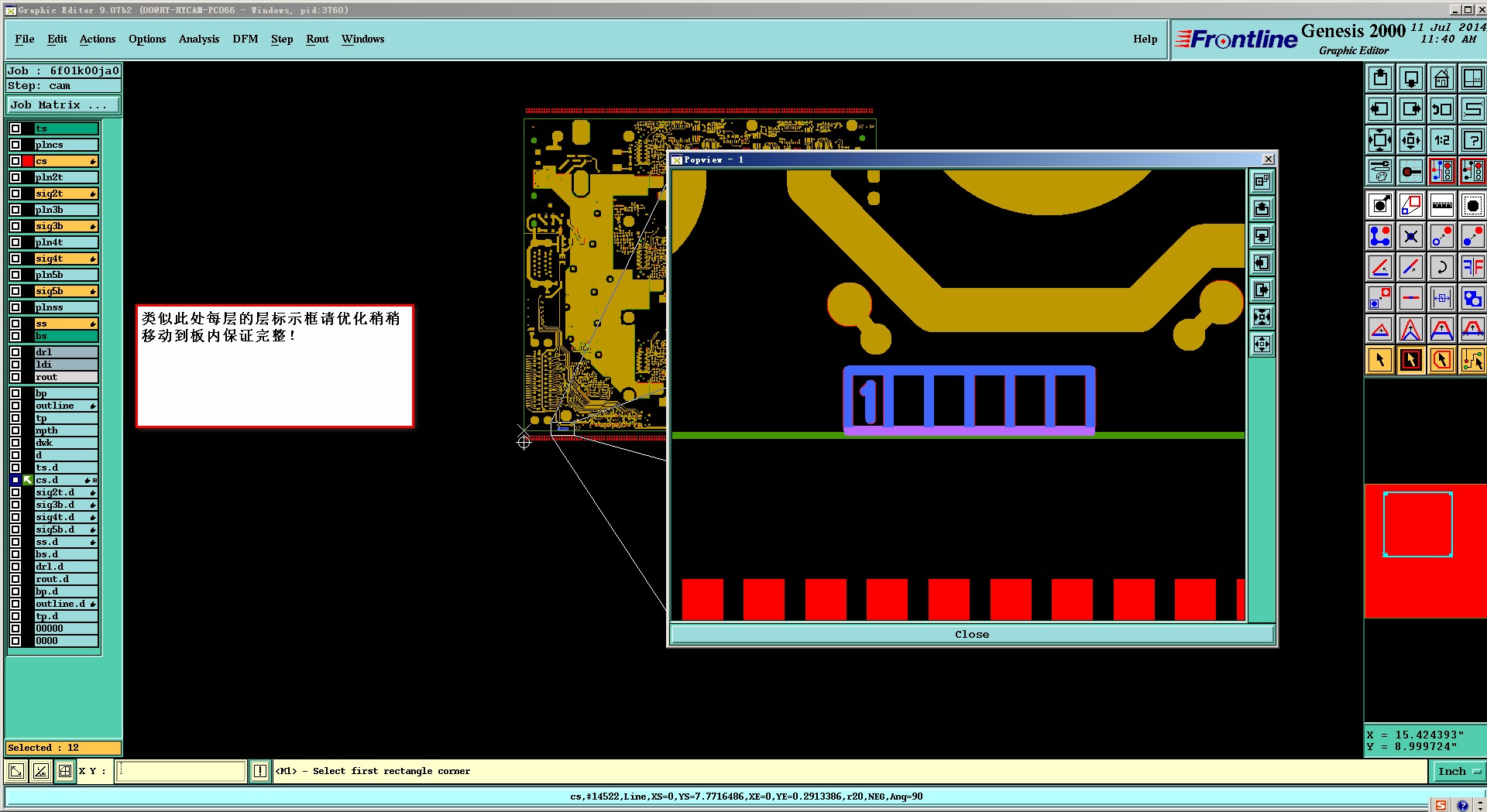Click the pan right icon in main toolbar
This screenshot has height=812, width=1487.
click(1411, 109)
